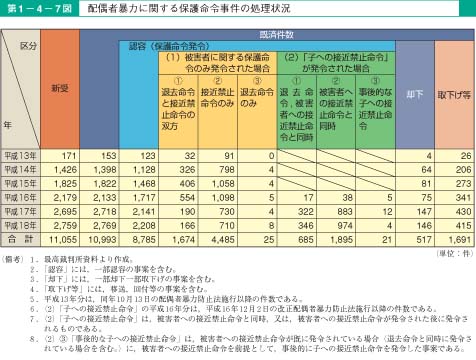476x360 pixels.
Task: Click the 2,769 value in 平成18年 row
Action: click(105, 226)
